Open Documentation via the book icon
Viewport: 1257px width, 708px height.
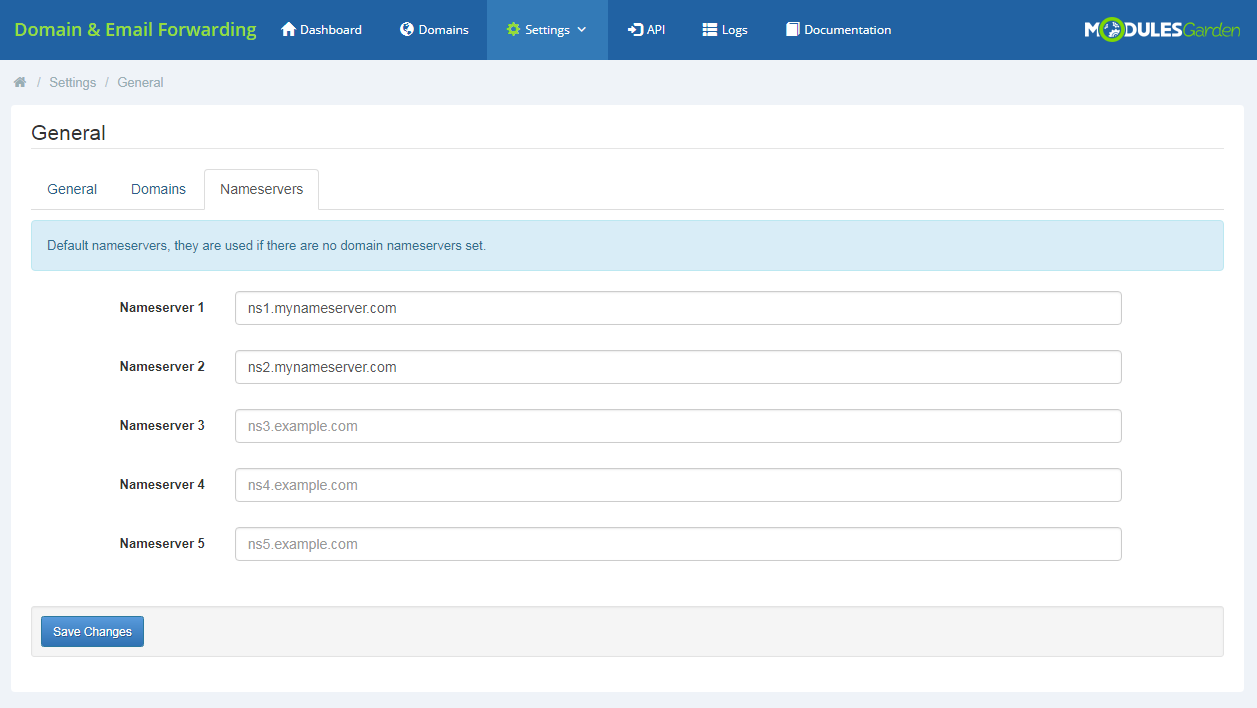point(792,29)
